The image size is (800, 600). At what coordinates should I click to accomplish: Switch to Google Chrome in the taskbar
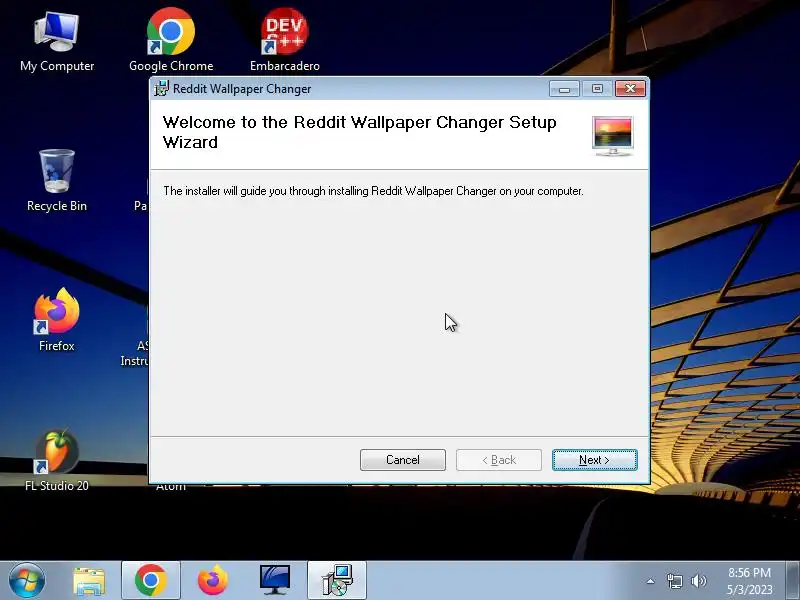point(151,581)
